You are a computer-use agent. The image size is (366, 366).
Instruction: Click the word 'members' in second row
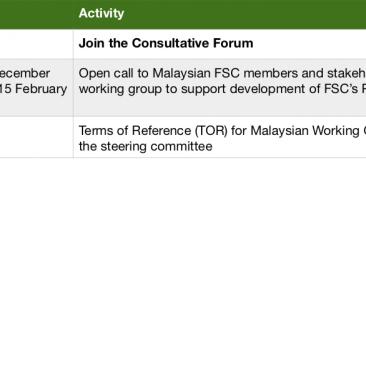coord(270,73)
